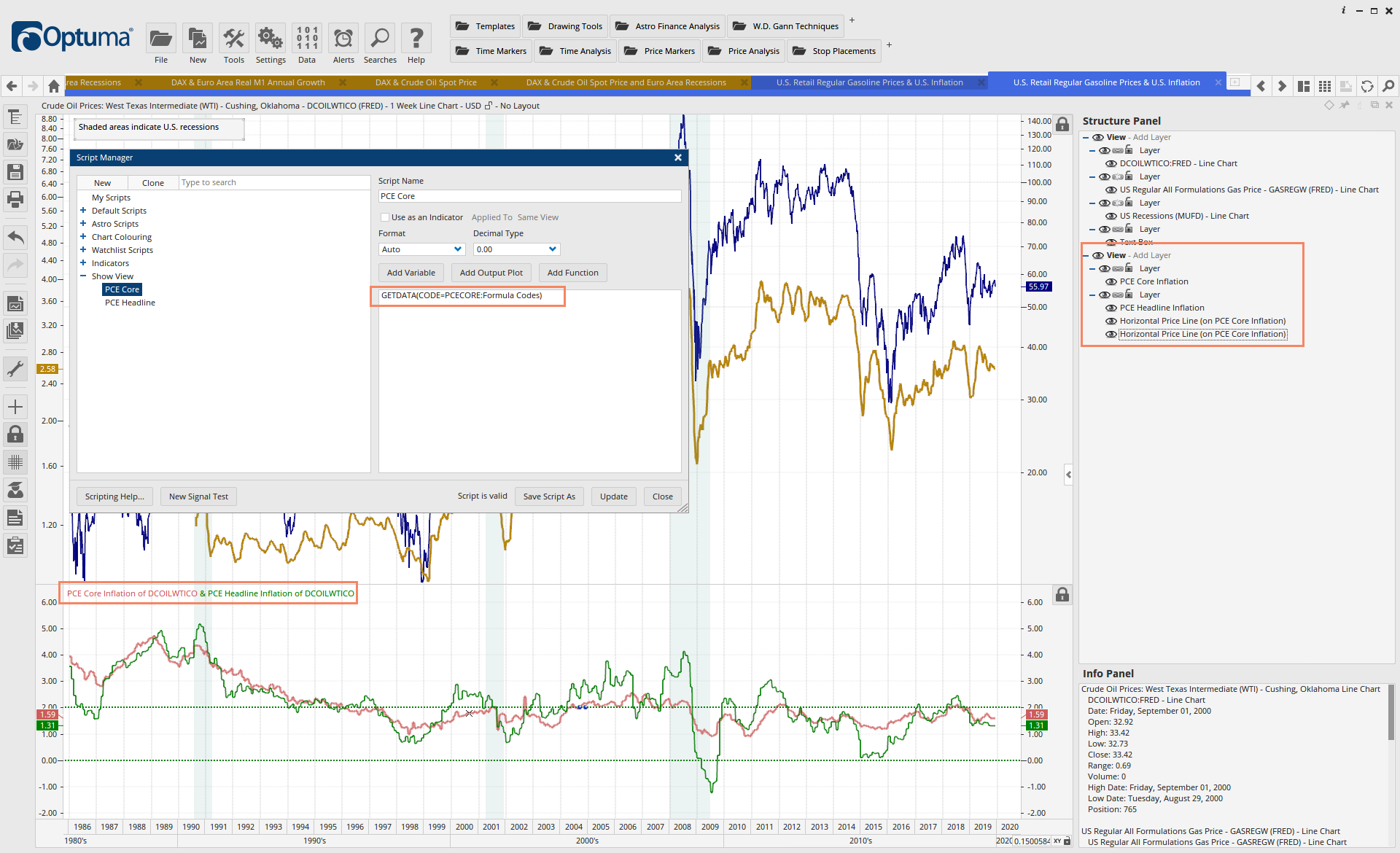Viewport: 1400px width, 853px height.
Task: Click the Update button
Action: click(613, 496)
